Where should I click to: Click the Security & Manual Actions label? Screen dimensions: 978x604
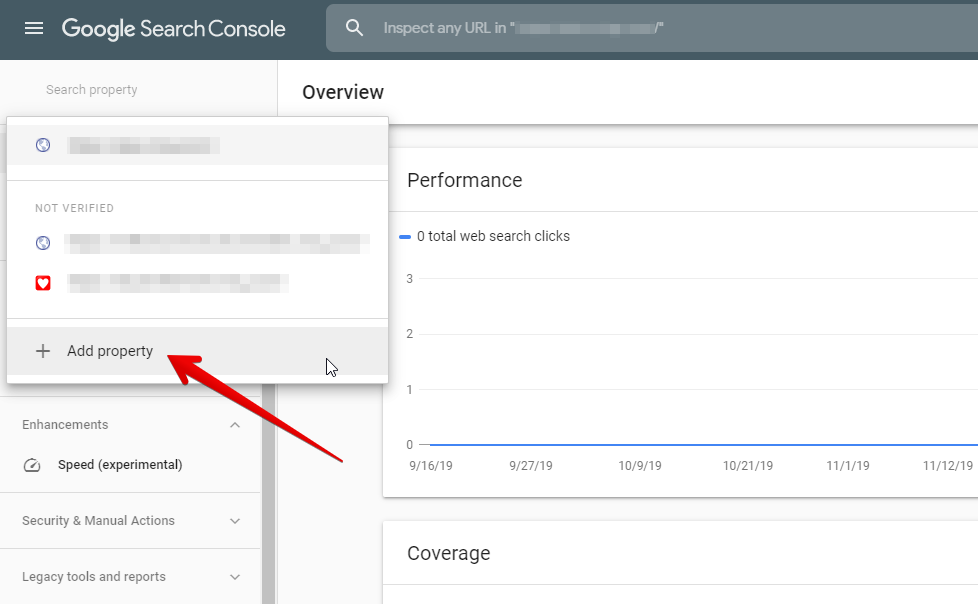coord(99,521)
